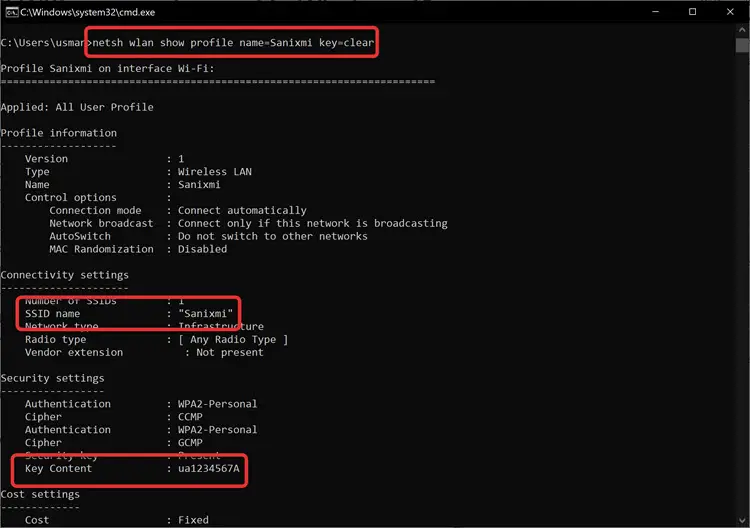The height and width of the screenshot is (528, 750).
Task: Click the first 'WPA2-Personal' authentication value
Action: (218, 404)
